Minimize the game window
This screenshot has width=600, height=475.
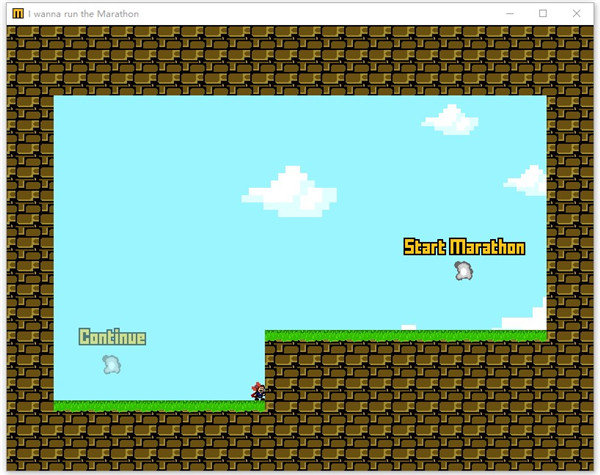(x=510, y=13)
